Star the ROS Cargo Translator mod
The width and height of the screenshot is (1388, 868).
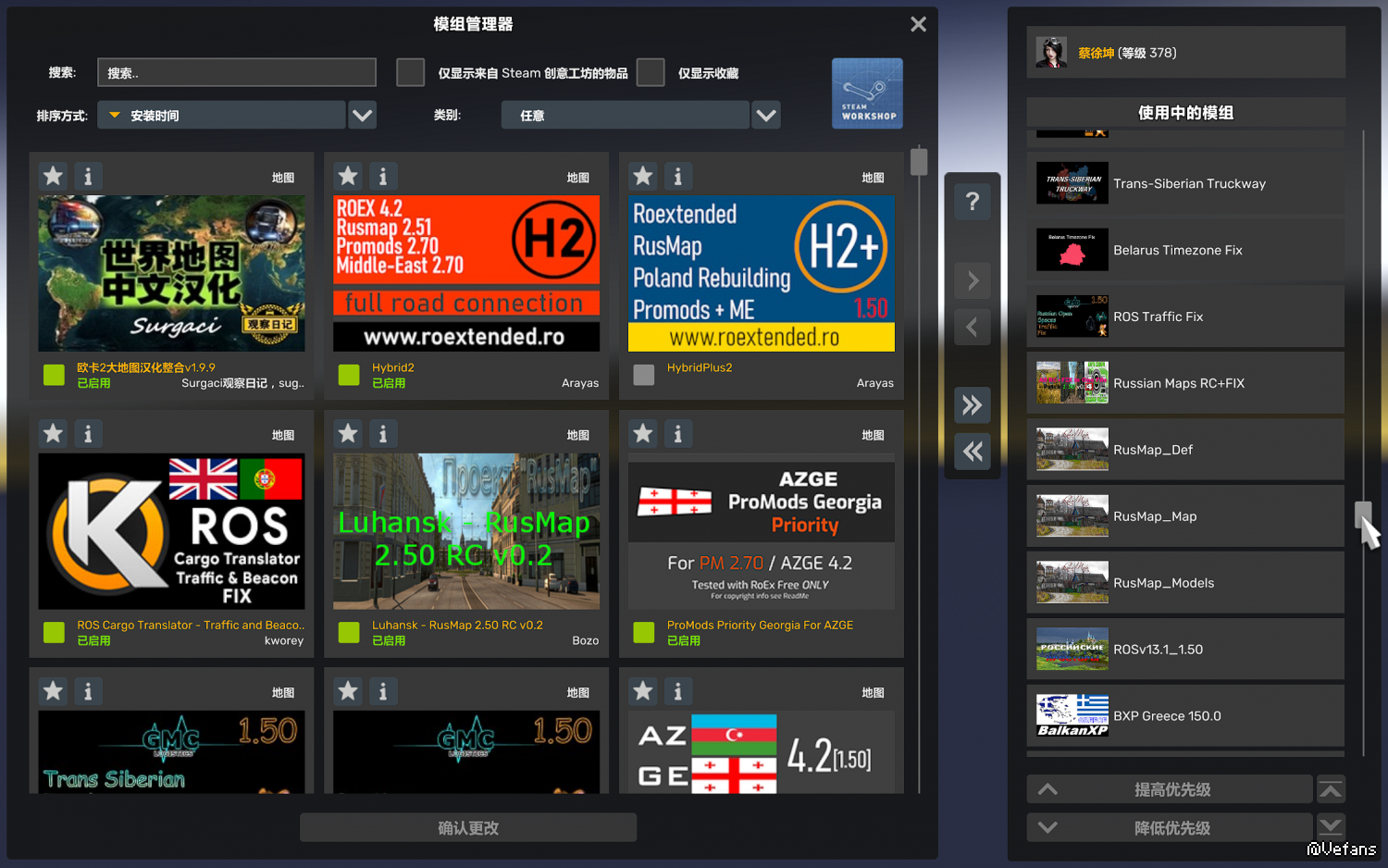click(54, 433)
